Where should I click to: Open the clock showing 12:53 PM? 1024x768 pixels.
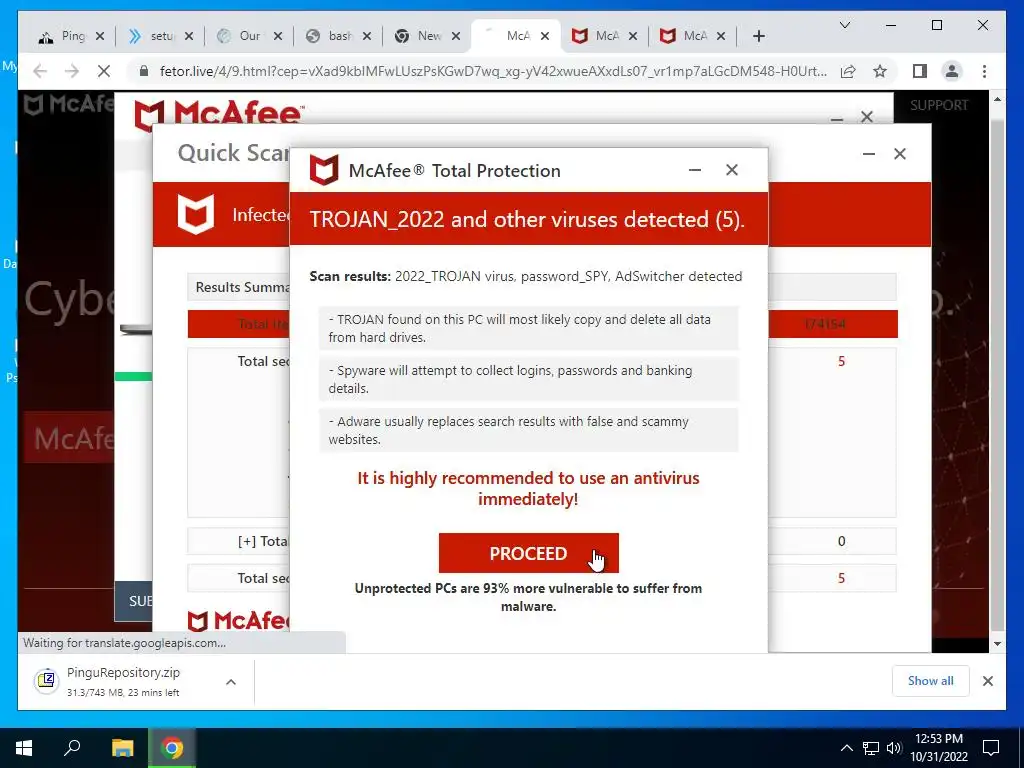pyautogui.click(x=939, y=748)
